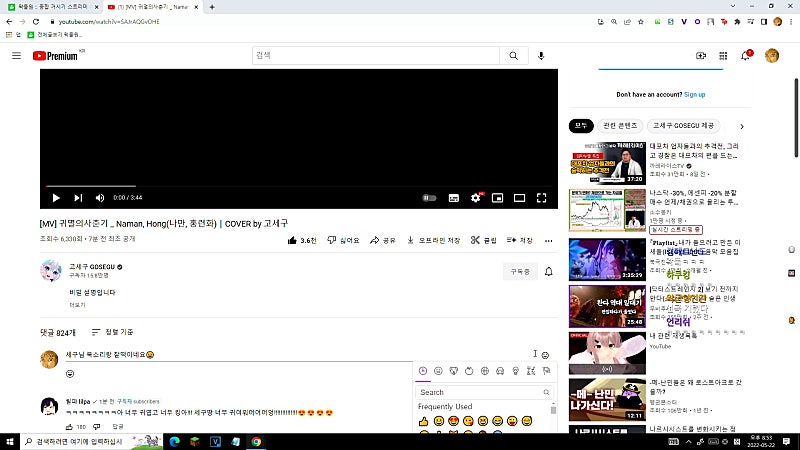800x450 pixels.
Task: Toggle the subtitles/captions button
Action: click(454, 198)
